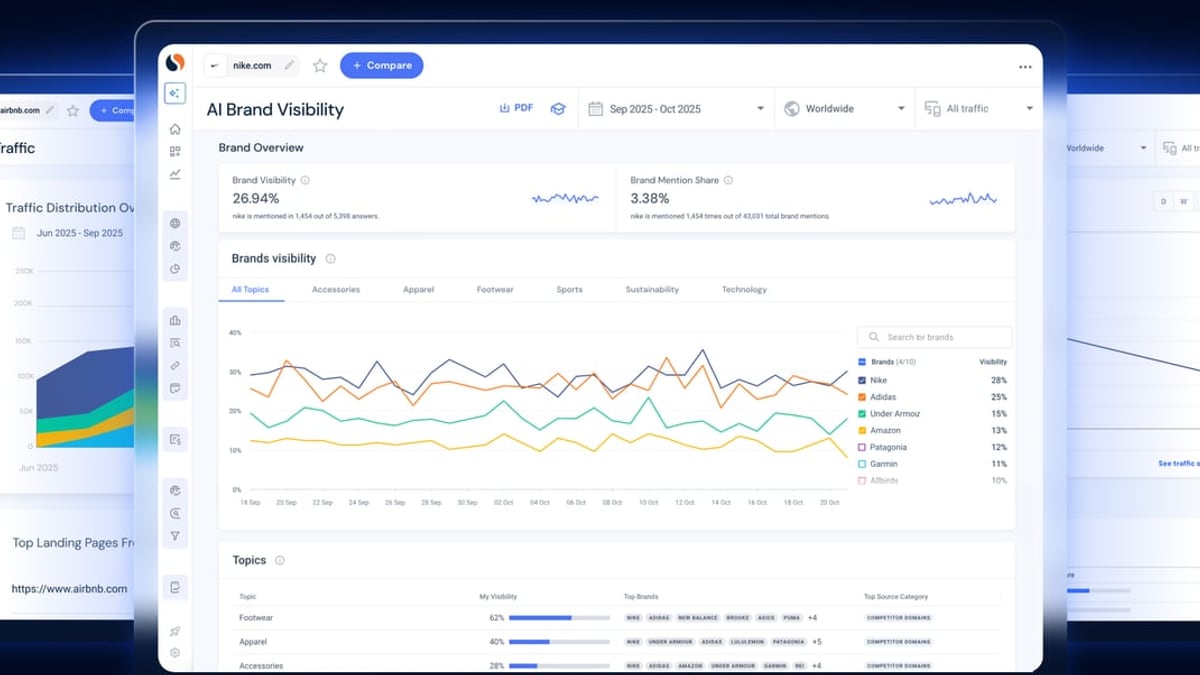Image resolution: width=1200 pixels, height=675 pixels.
Task: Open the document dollar icon in the sidebar
Action: pyautogui.click(x=175, y=439)
